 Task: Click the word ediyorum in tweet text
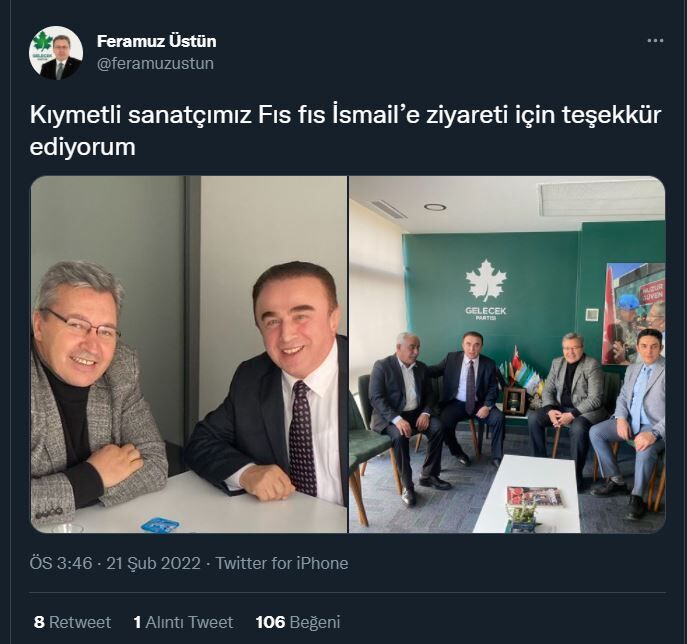pos(82,147)
